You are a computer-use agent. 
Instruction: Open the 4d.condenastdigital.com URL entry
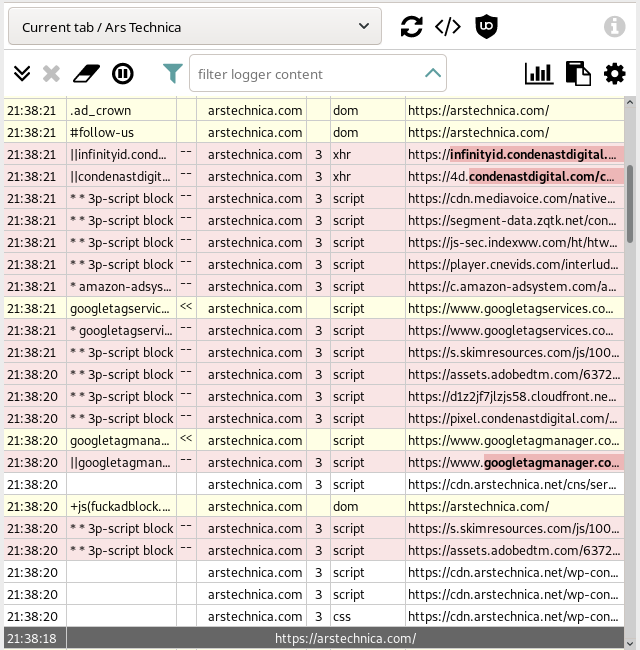(515, 177)
